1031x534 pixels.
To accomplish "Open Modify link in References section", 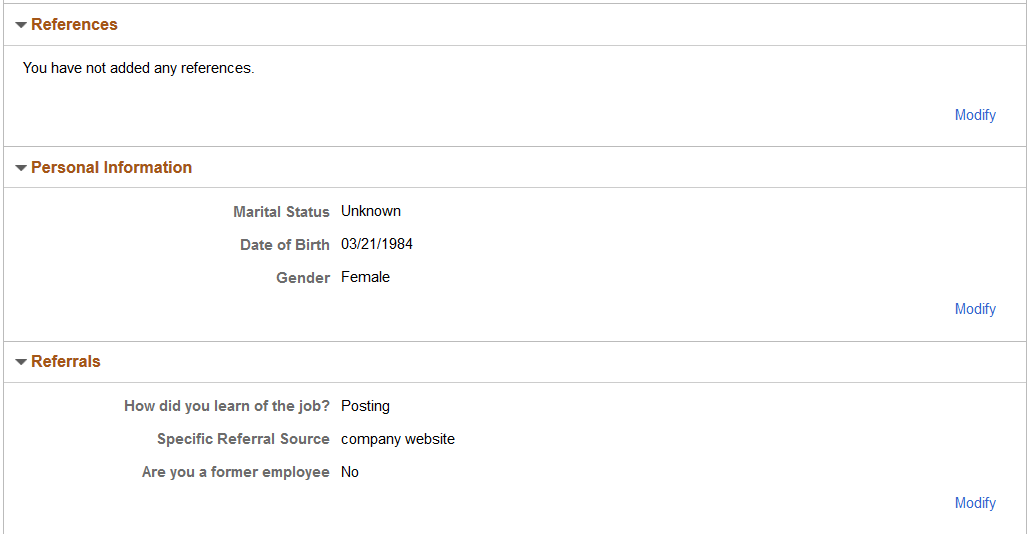I will [x=975, y=115].
